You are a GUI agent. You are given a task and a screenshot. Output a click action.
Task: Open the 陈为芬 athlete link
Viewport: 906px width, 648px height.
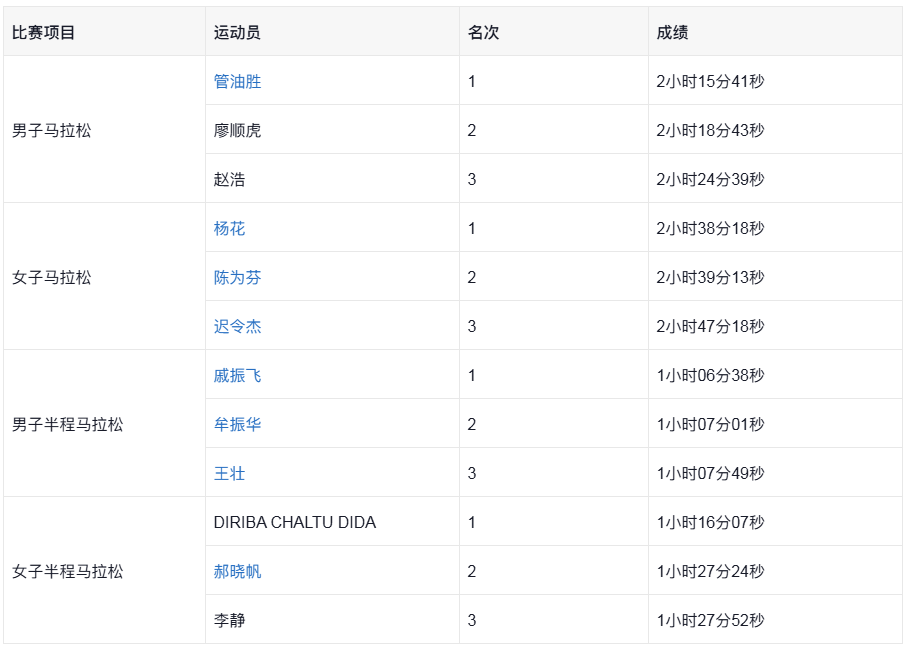(237, 277)
